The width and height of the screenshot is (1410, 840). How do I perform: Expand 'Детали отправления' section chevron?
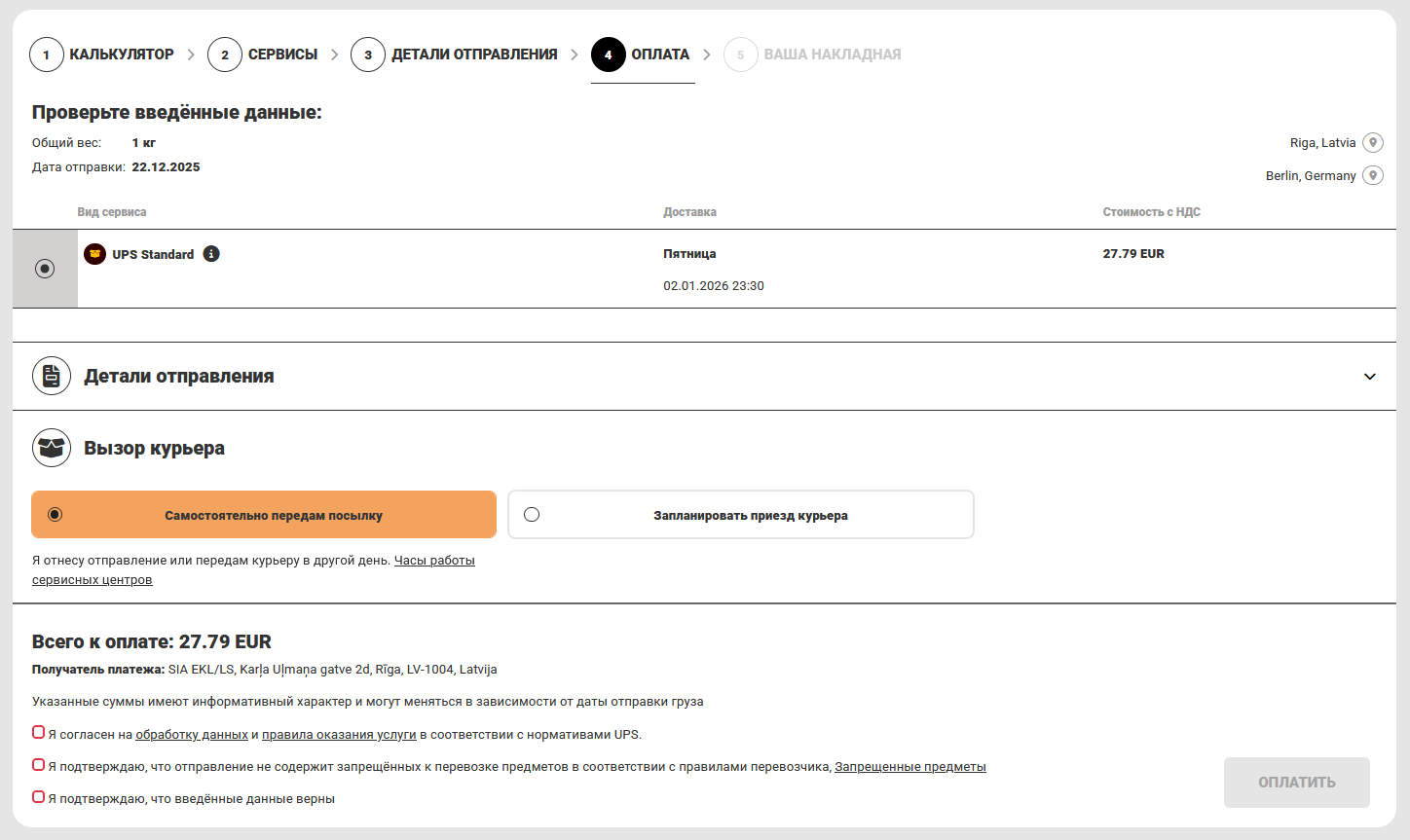coord(1369,377)
